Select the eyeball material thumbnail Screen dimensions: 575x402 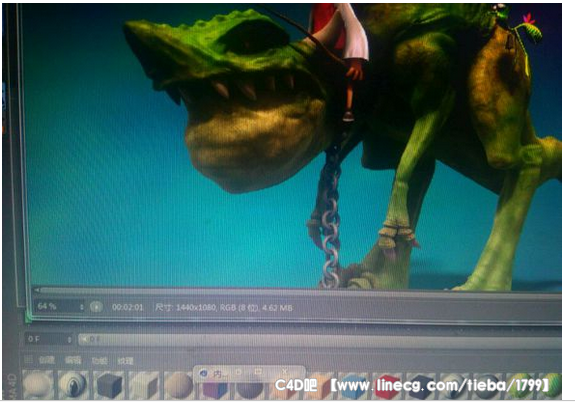(73, 385)
